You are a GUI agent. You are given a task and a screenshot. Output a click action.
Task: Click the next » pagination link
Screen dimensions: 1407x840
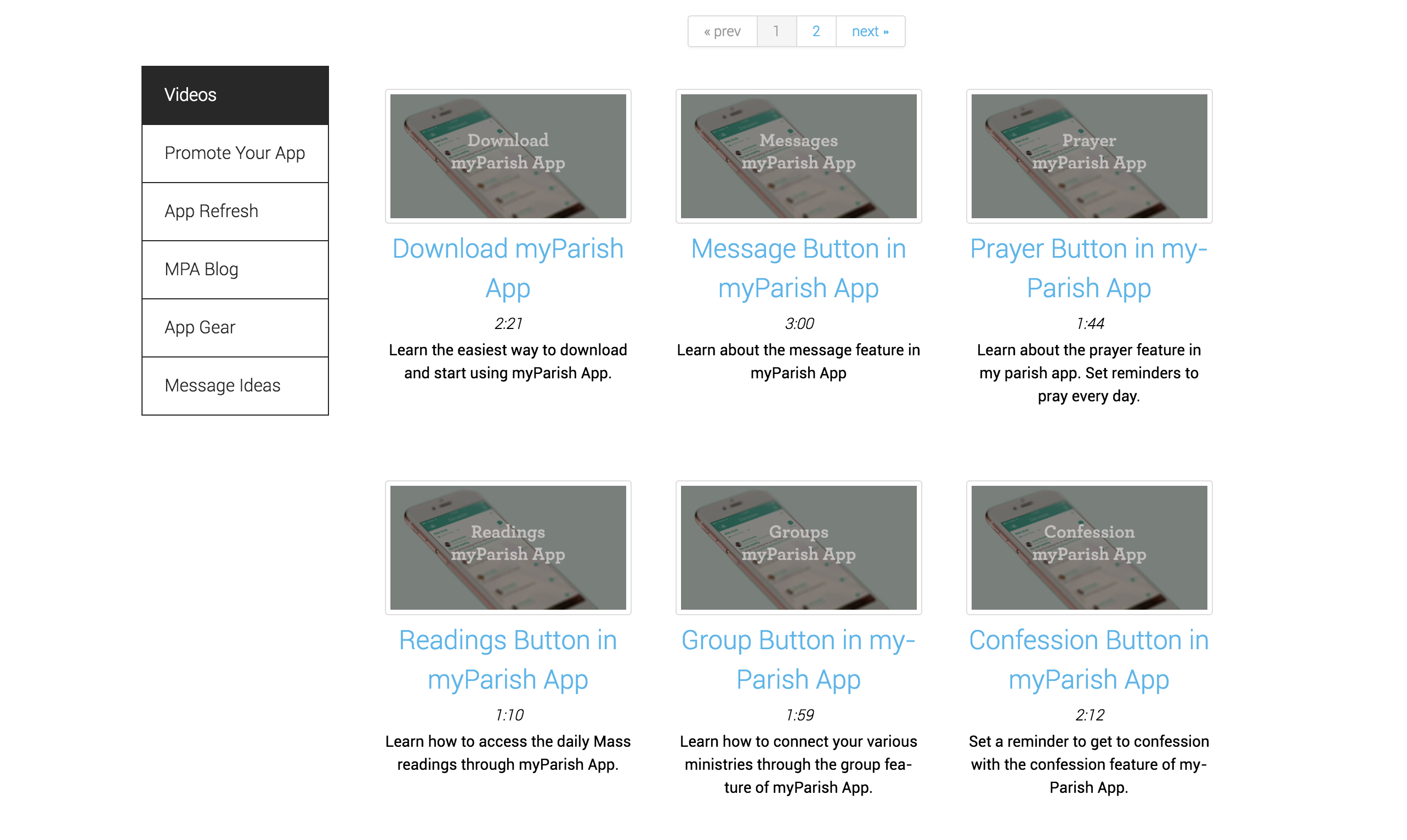(870, 31)
